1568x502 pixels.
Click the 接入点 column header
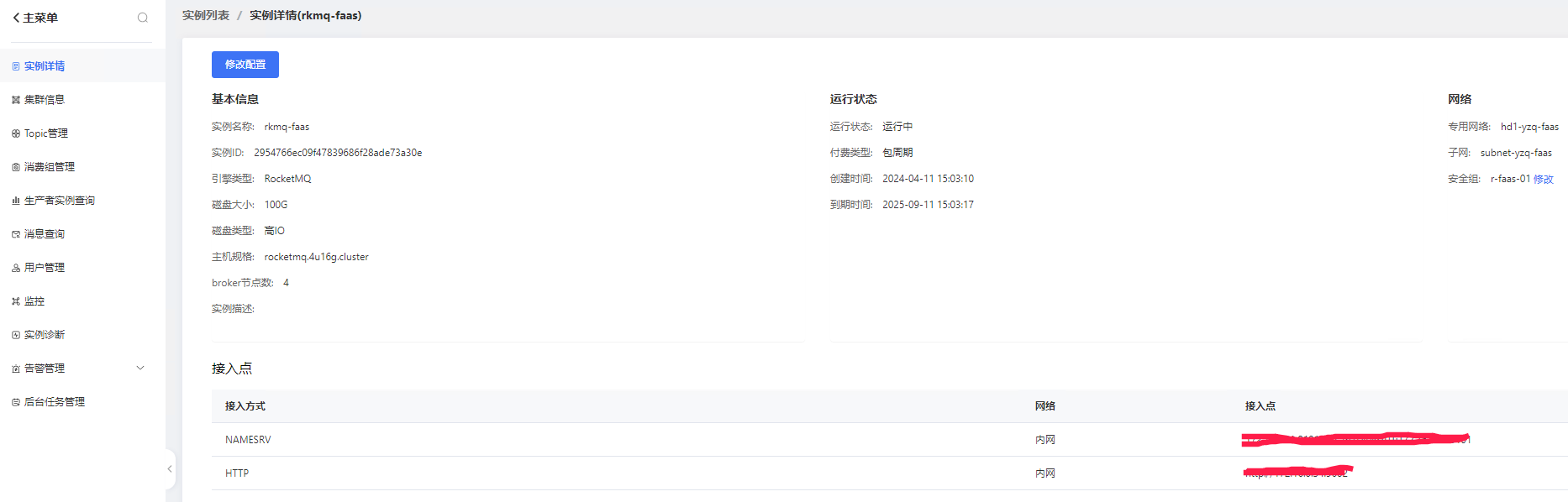click(1260, 406)
